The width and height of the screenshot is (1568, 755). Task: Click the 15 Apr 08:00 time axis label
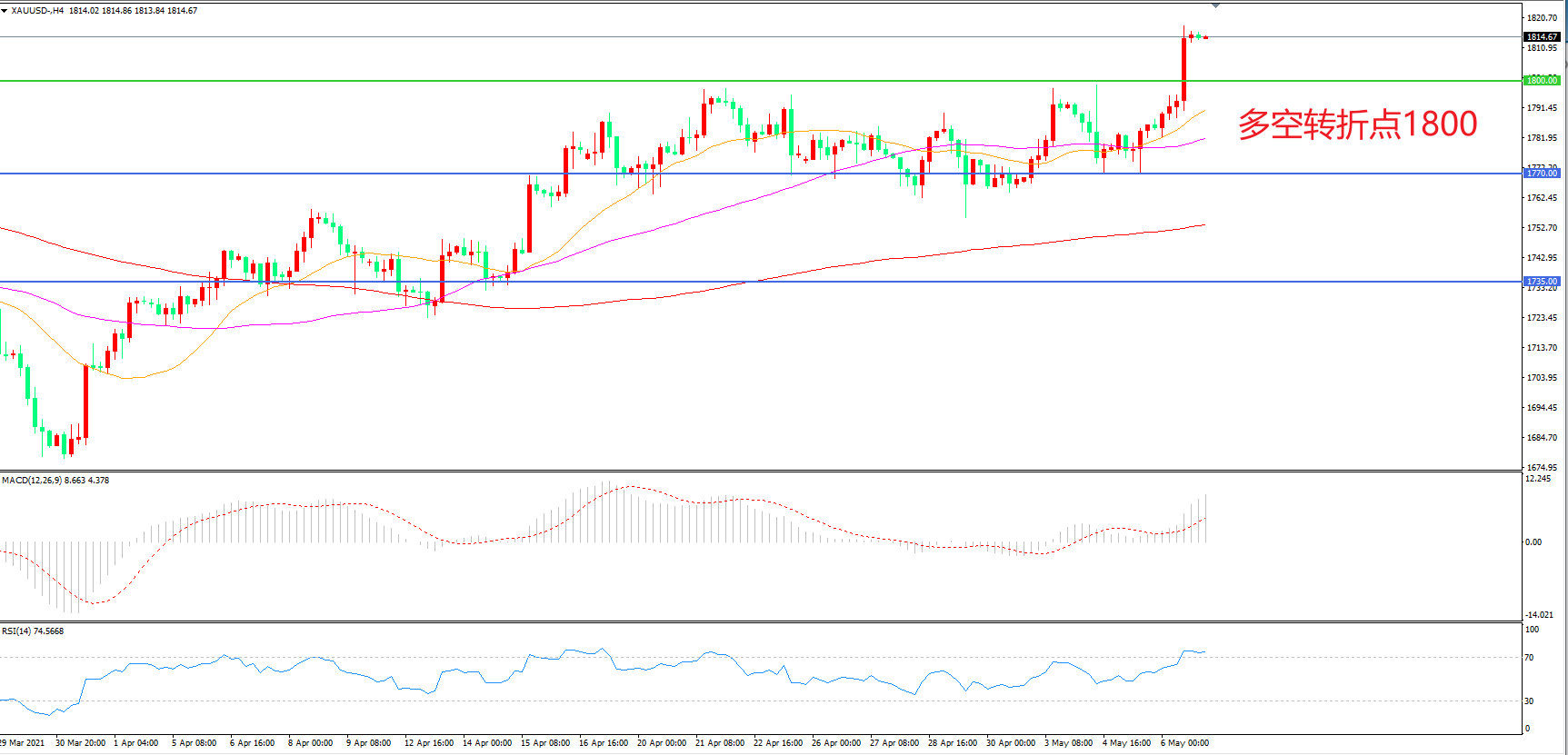click(x=545, y=743)
